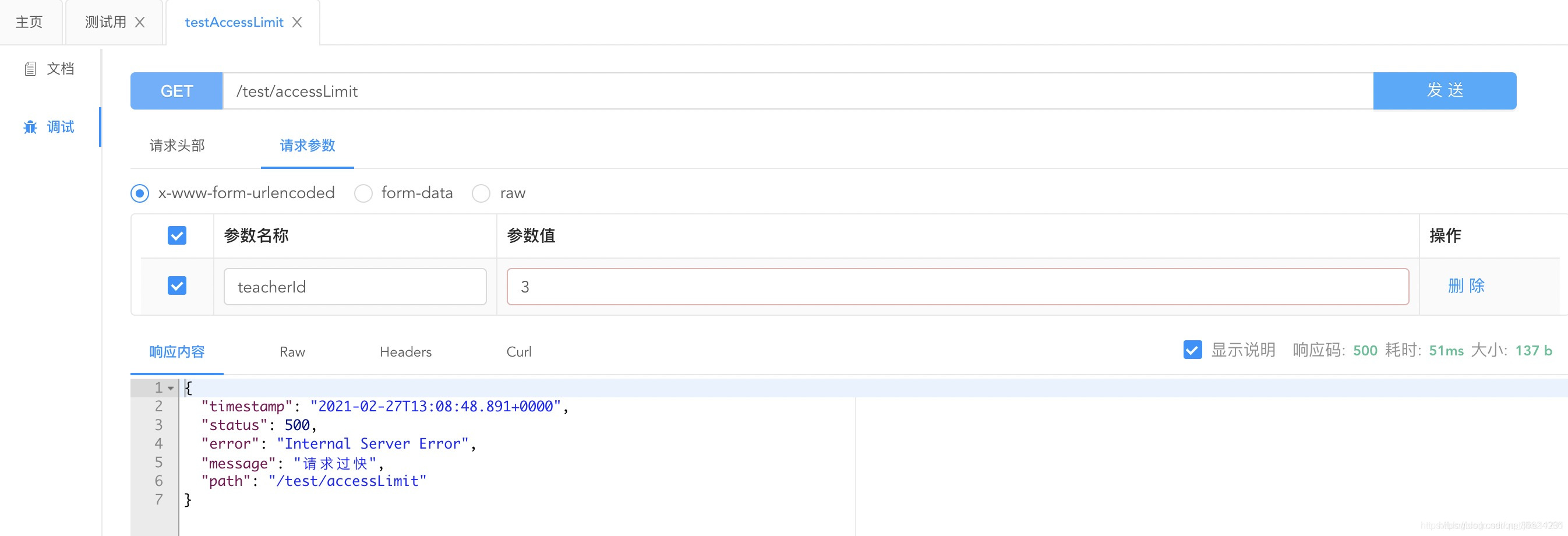
Task: Switch to the 测试用 tab
Action: 106,23
